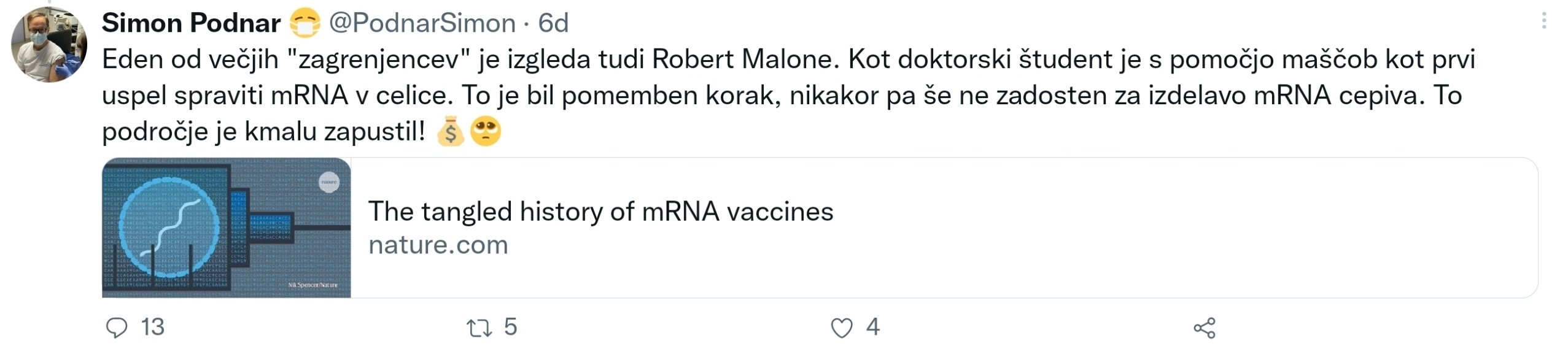Screen dimensions: 1568x344
Task: Click the like count of 4
Action: click(873, 327)
